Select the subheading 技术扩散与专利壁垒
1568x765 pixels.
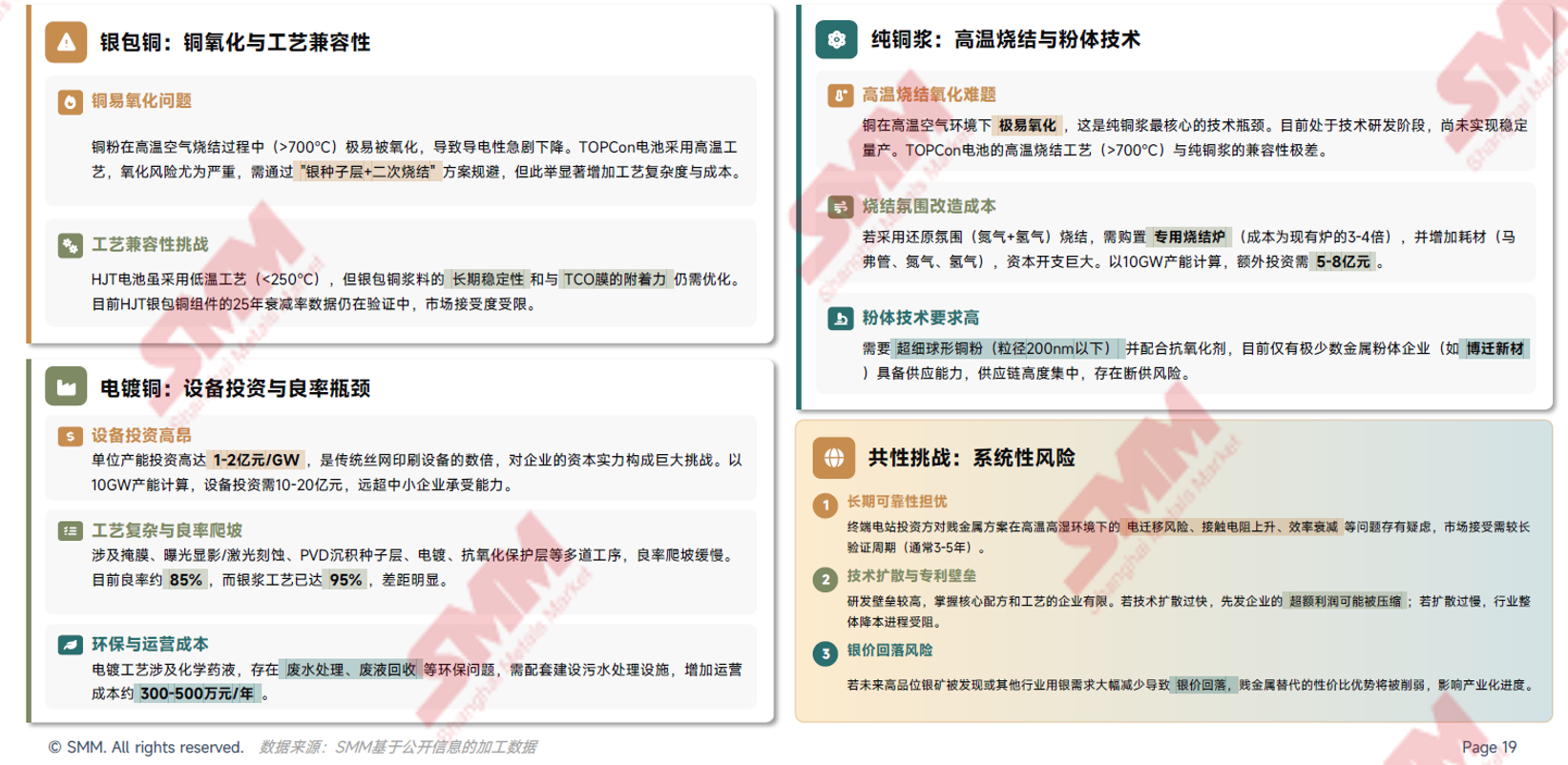pos(911,576)
